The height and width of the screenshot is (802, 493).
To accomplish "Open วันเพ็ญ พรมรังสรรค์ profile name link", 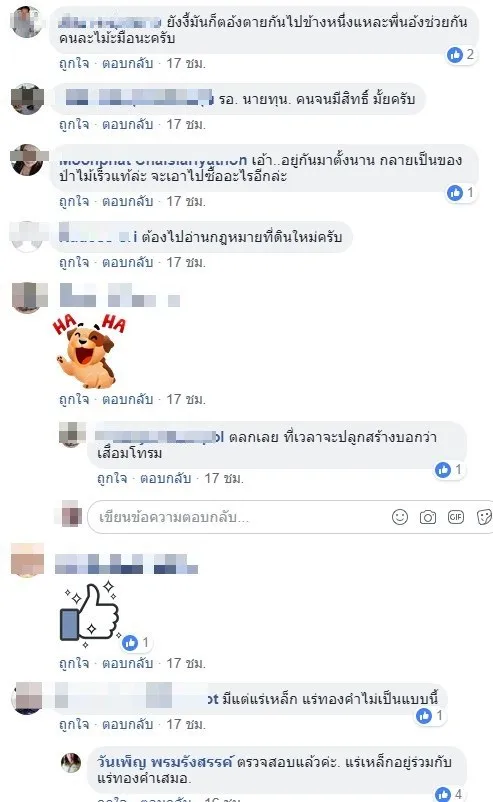I will click(165, 762).
